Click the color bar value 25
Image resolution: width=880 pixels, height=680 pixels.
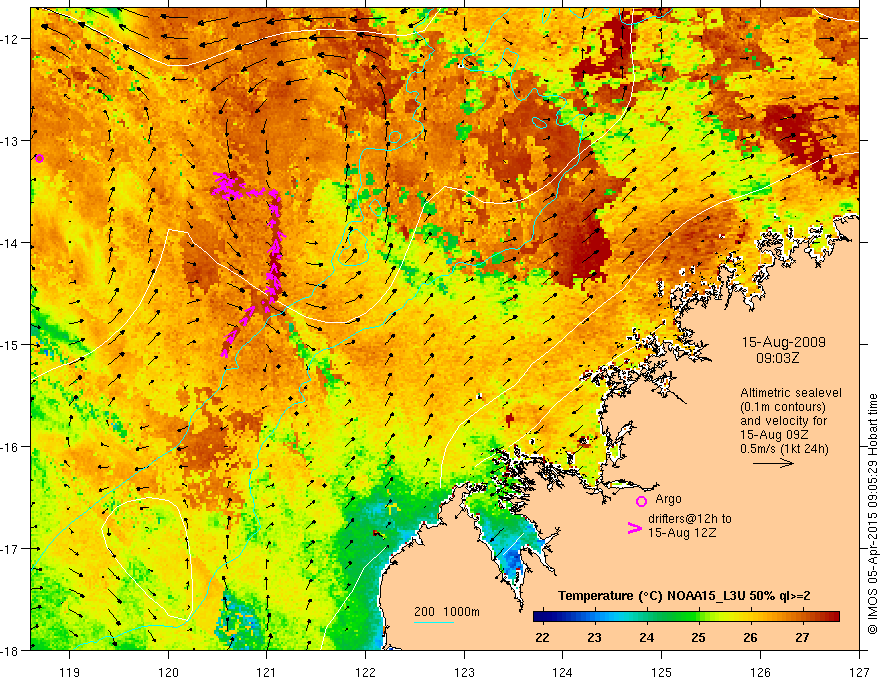(x=699, y=637)
